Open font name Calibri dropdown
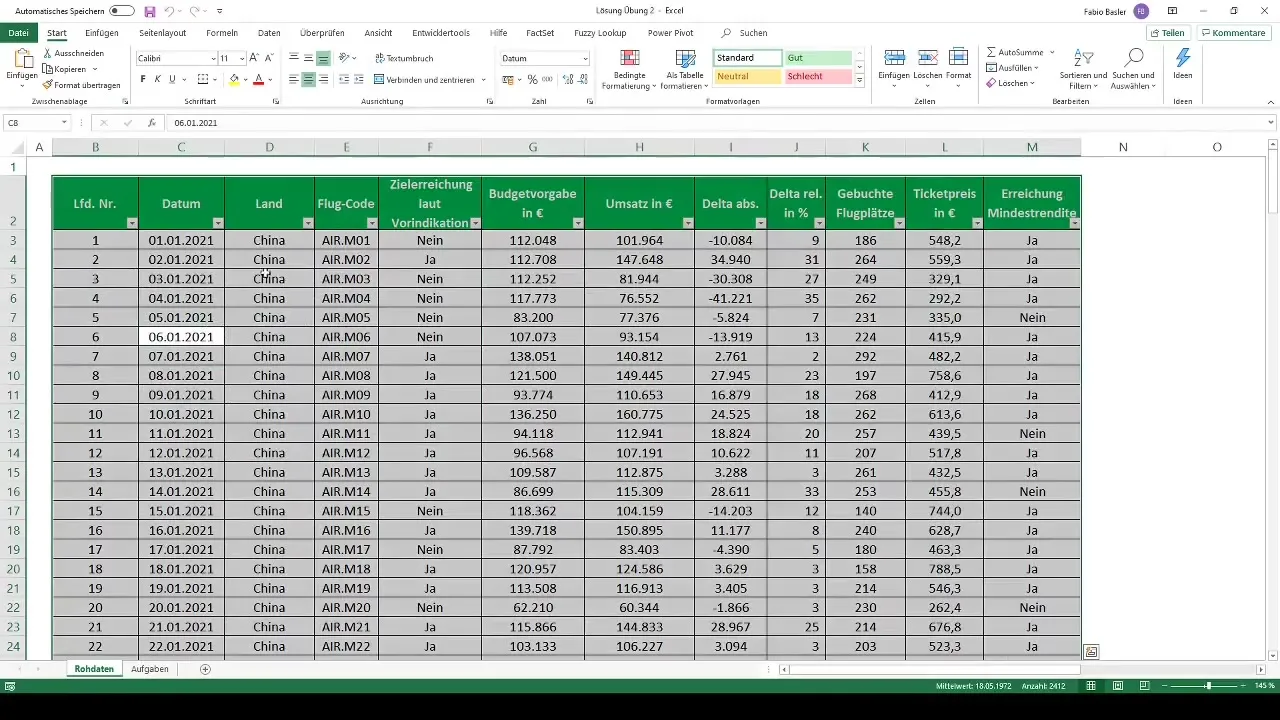Viewport: 1280px width, 720px height. click(213, 58)
